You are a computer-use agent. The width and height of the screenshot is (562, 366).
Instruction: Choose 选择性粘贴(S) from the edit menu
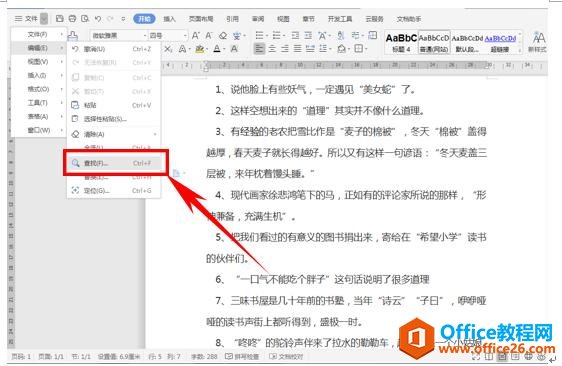pyautogui.click(x=114, y=119)
